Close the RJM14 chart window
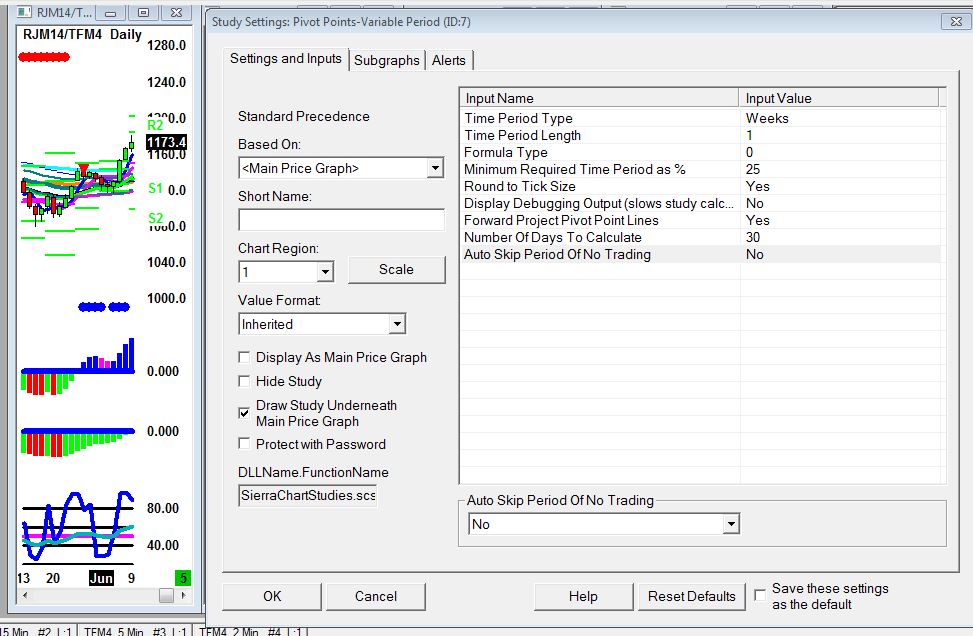973x636 pixels. click(176, 12)
